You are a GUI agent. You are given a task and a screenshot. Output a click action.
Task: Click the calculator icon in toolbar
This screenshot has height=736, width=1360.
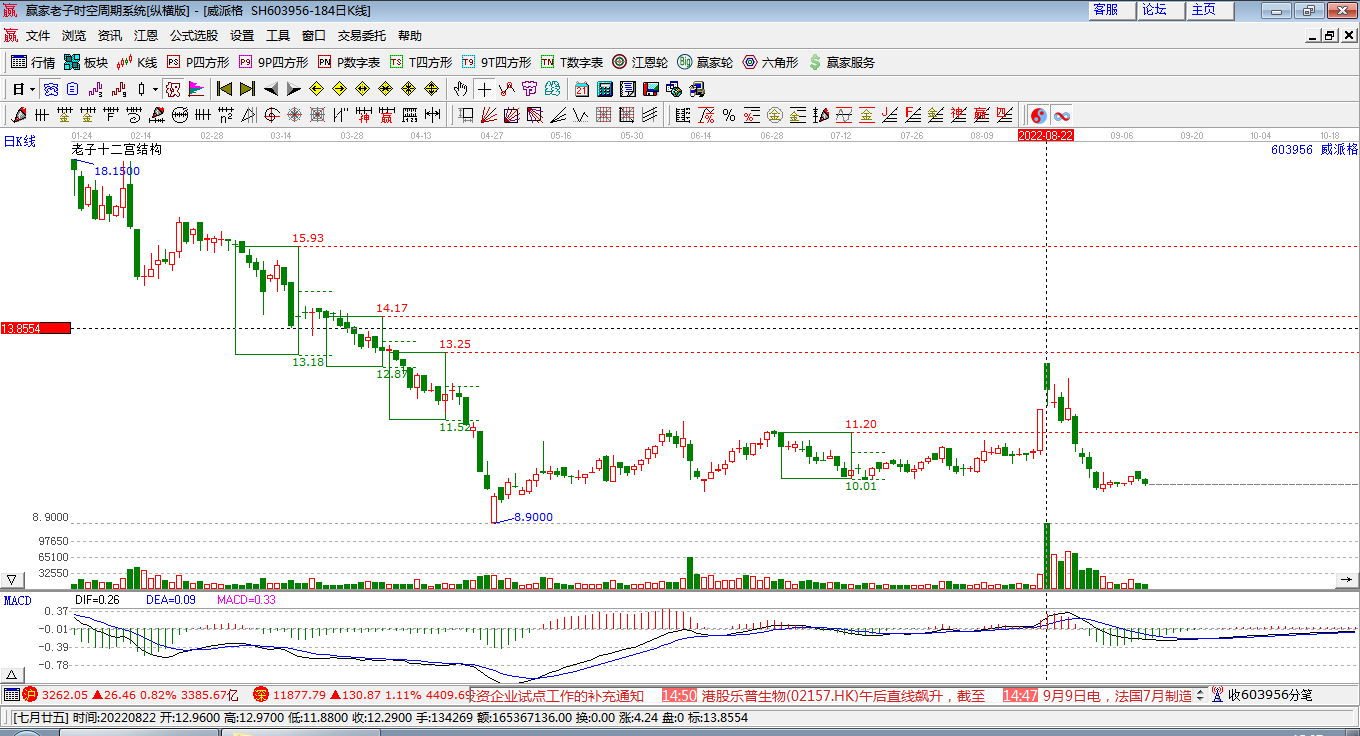604,89
